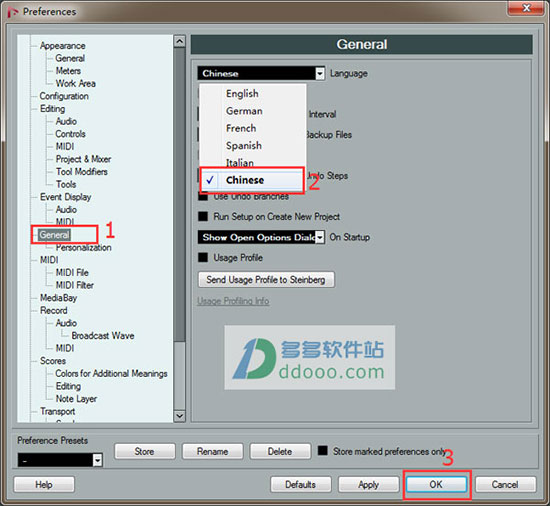Toggle Use Undo Branches checkbox
550x506 pixels.
pyautogui.click(x=203, y=196)
